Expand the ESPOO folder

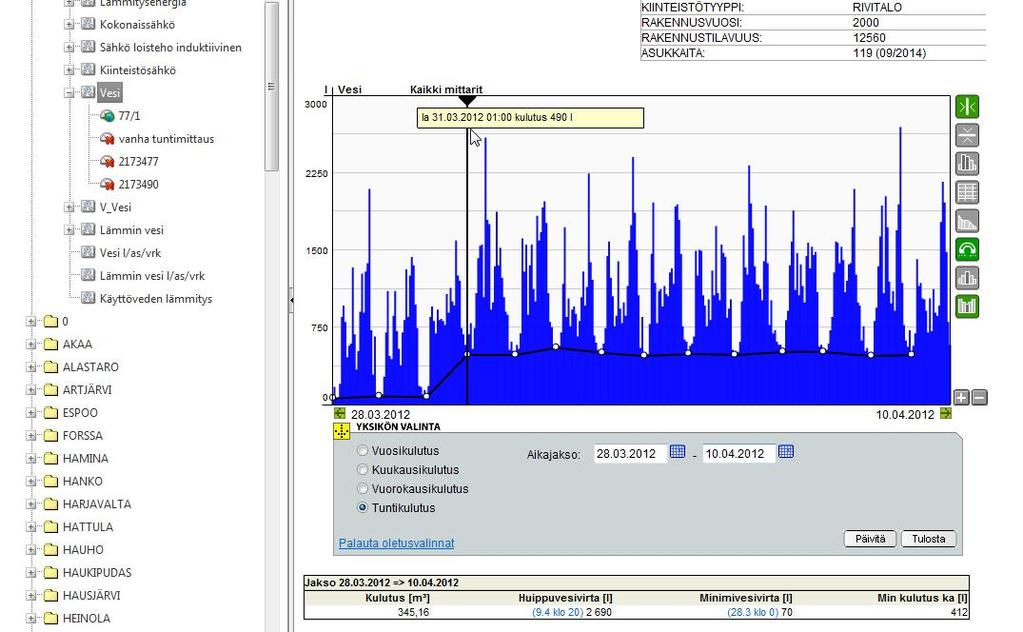click(31, 412)
